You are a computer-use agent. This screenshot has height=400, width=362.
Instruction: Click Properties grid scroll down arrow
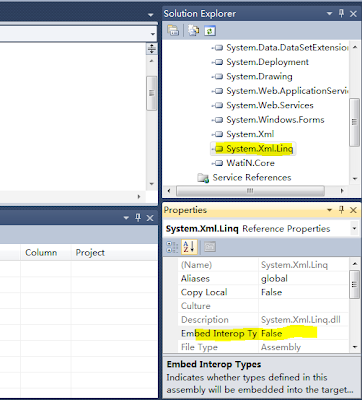pyautogui.click(x=354, y=347)
